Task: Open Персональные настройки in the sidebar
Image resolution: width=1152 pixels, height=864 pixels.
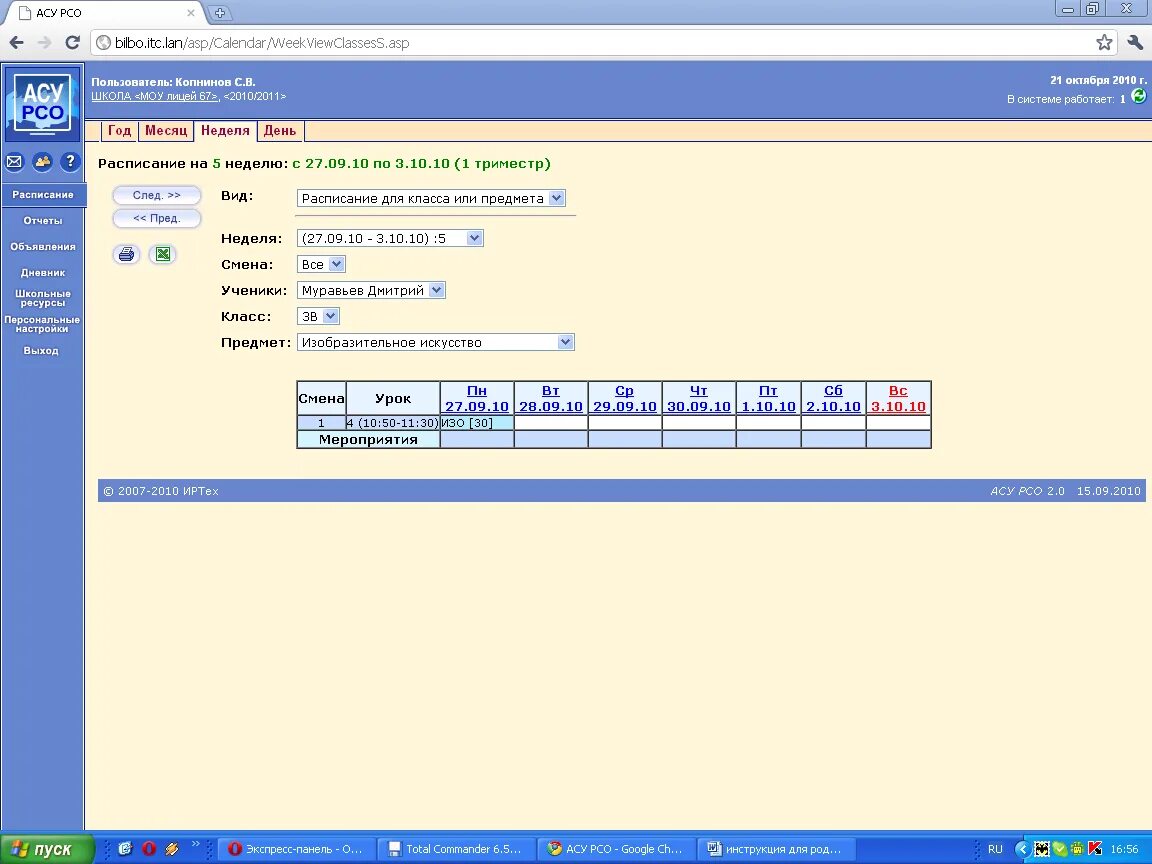Action: pos(43,324)
